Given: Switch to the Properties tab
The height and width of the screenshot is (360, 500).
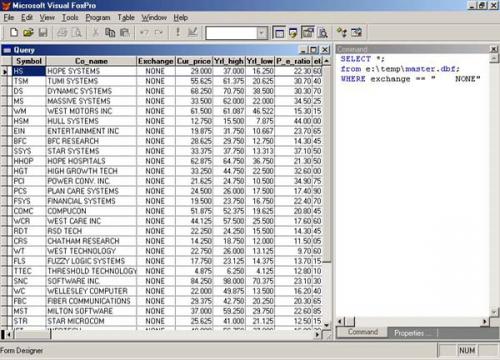Looking at the screenshot, I should pyautogui.click(x=409, y=333).
